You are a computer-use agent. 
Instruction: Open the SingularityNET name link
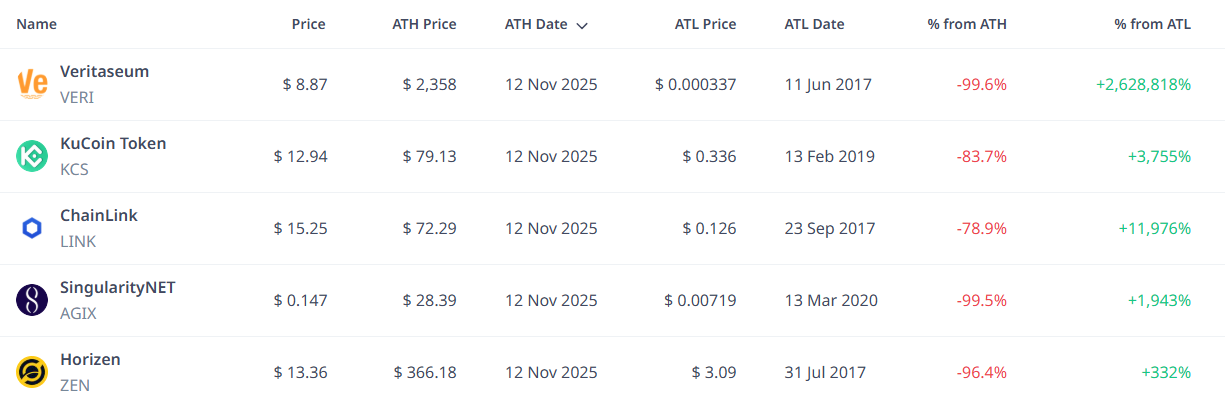click(x=117, y=288)
